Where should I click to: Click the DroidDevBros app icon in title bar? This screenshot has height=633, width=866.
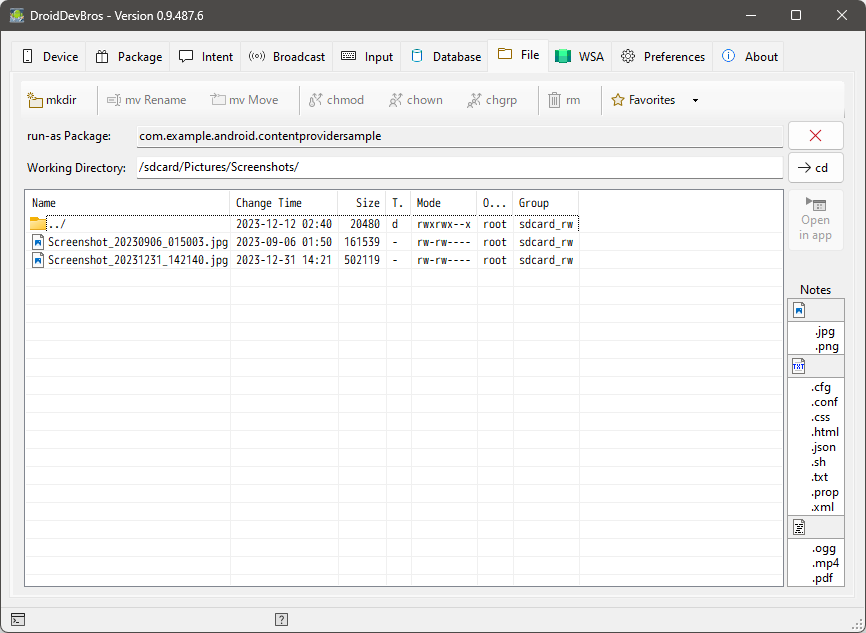(17, 15)
